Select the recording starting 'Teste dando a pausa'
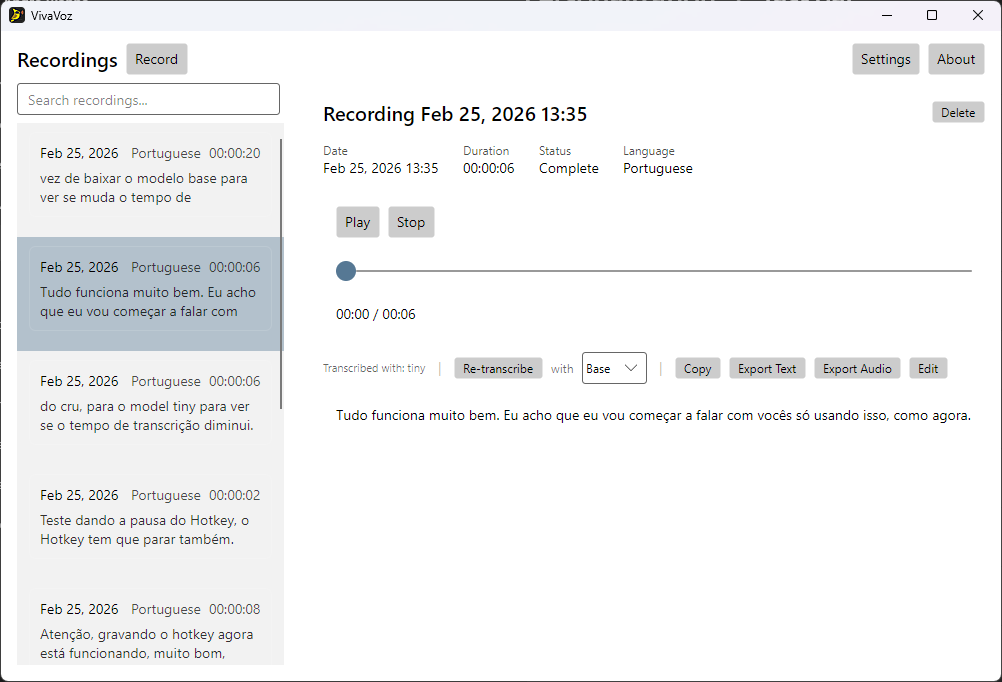The image size is (1002, 682). tap(148, 519)
